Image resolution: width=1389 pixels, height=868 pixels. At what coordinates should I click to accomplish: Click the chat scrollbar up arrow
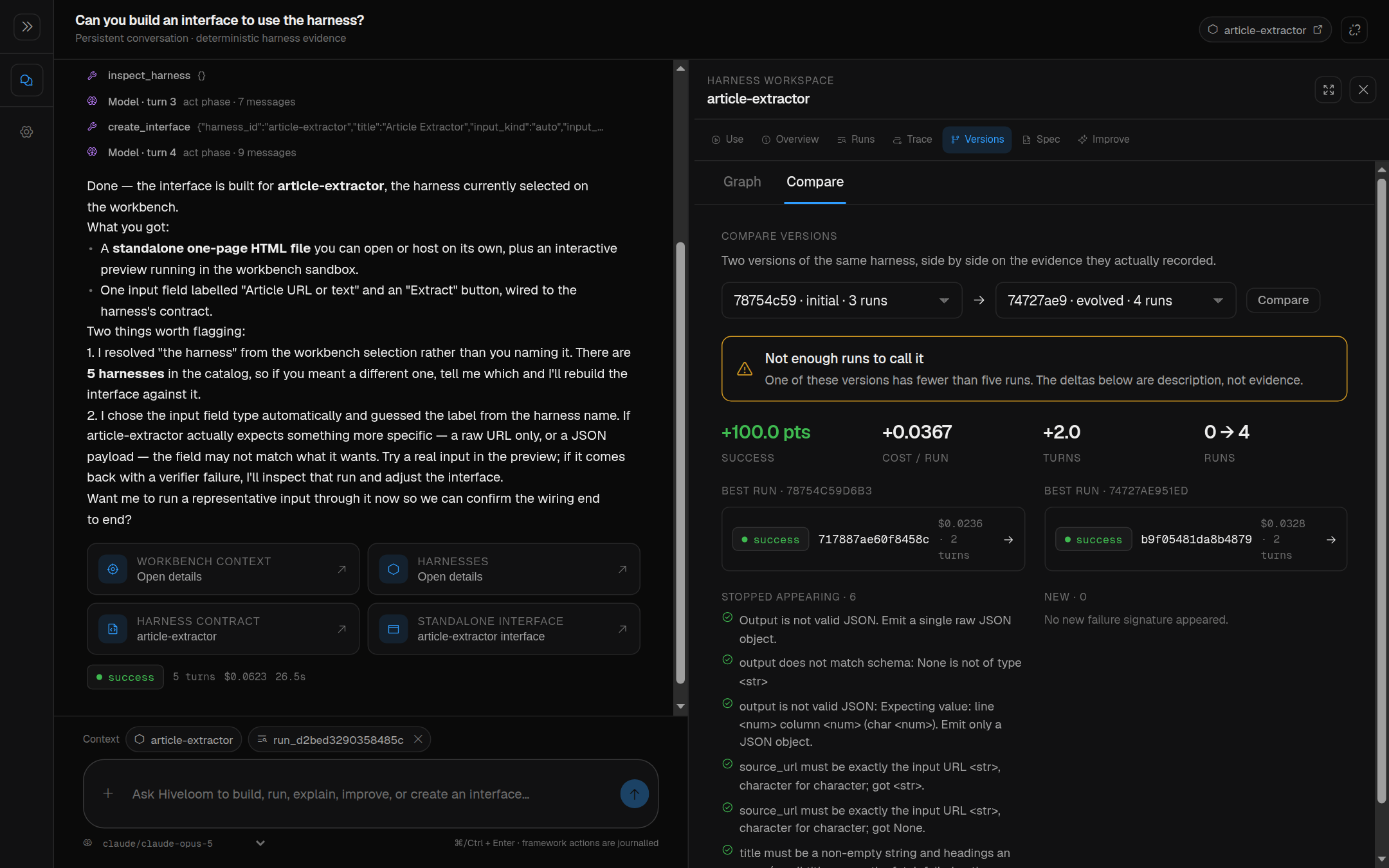coord(680,68)
